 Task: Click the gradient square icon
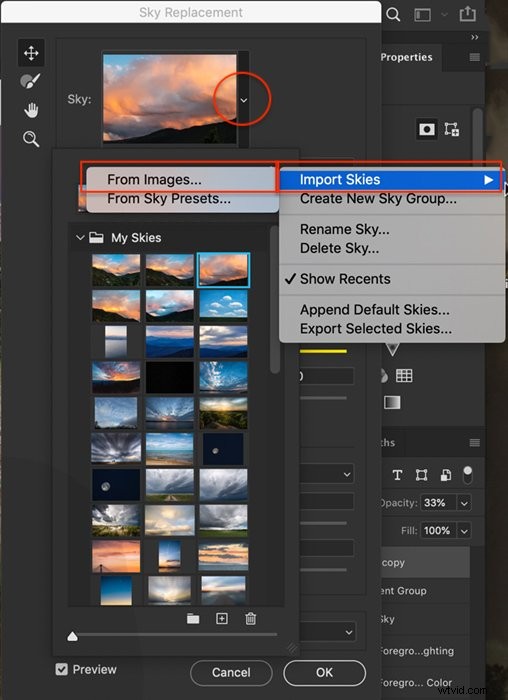392,402
